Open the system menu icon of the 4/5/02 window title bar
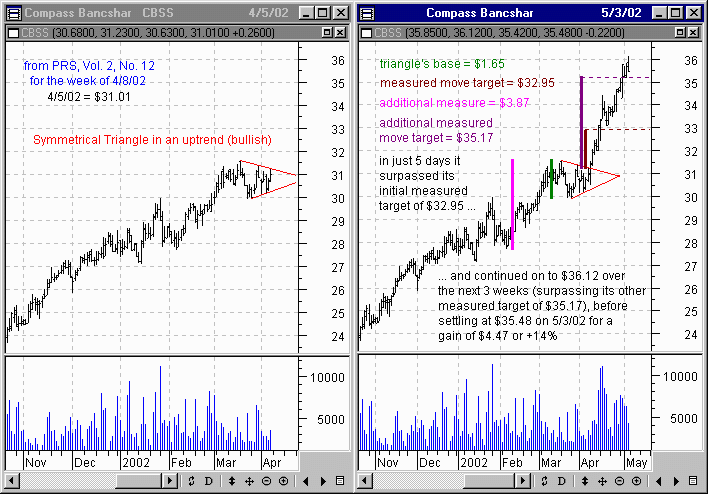Screen dimensions: 708x494 (x=14, y=13)
